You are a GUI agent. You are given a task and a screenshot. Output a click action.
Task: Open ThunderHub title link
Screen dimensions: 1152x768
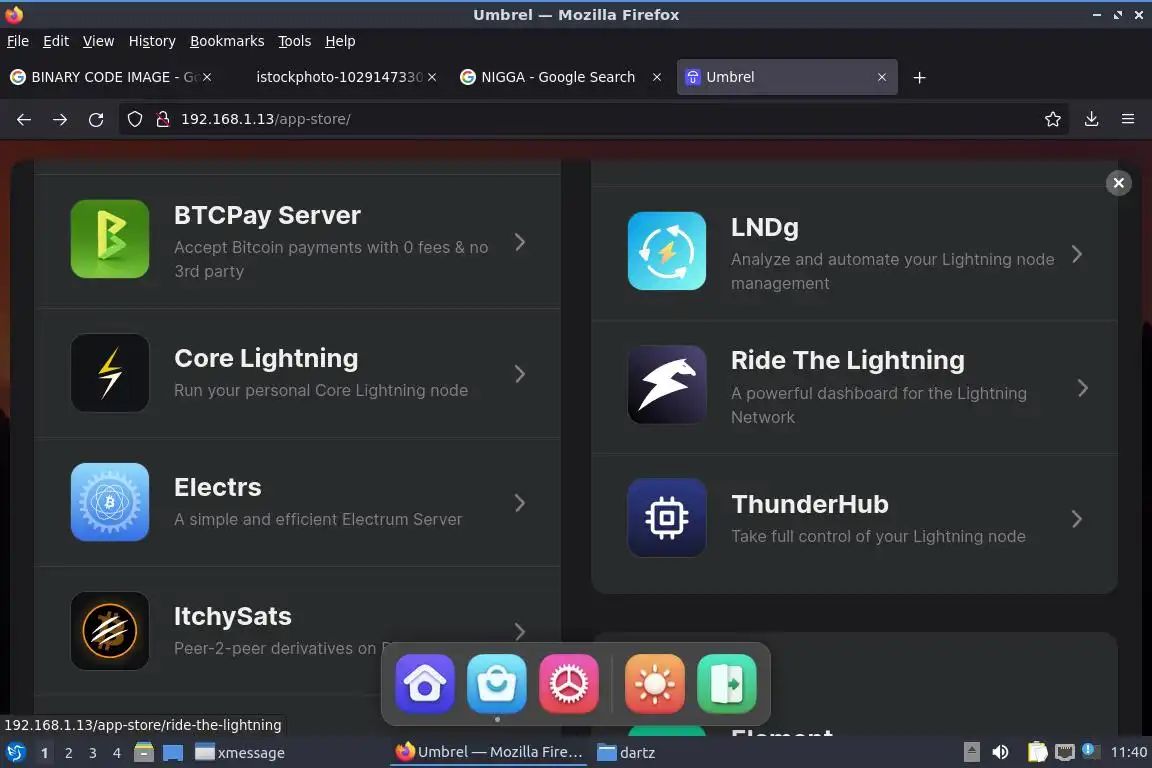pos(810,504)
